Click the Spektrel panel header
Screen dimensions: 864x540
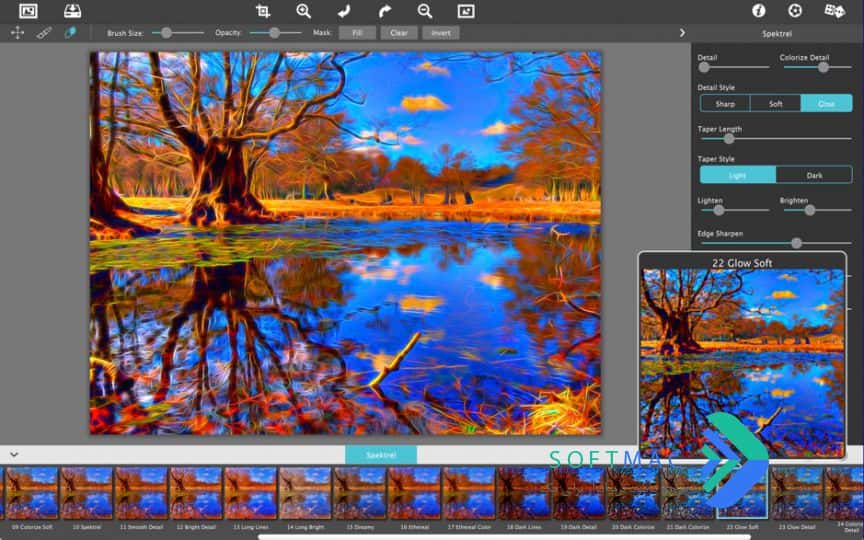(777, 34)
